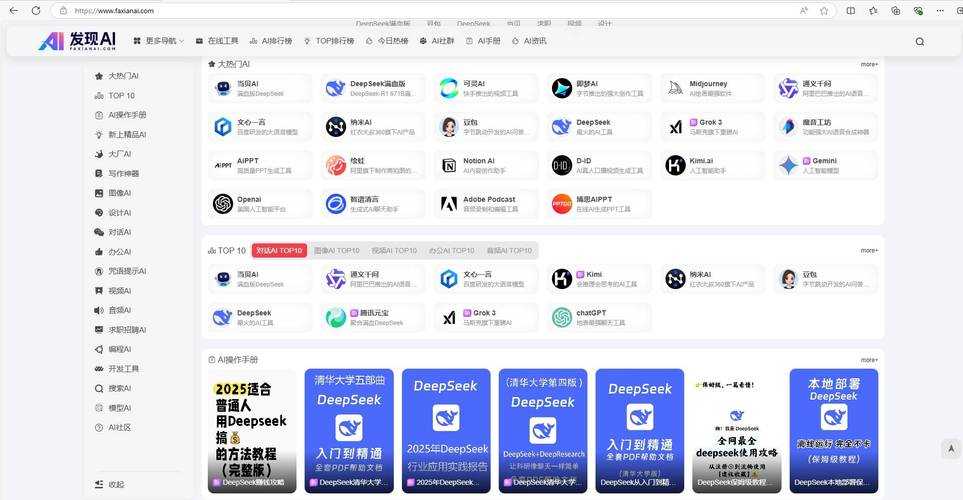Viewport: 963px width, 500px height.
Task: Go to 设计AI in sidebar
Action: [x=113, y=213]
